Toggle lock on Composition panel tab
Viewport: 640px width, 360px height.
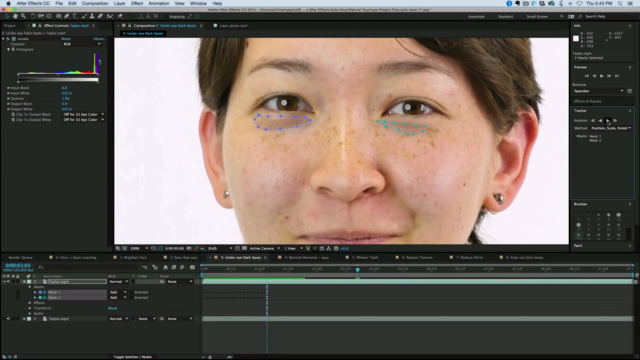[x=129, y=25]
